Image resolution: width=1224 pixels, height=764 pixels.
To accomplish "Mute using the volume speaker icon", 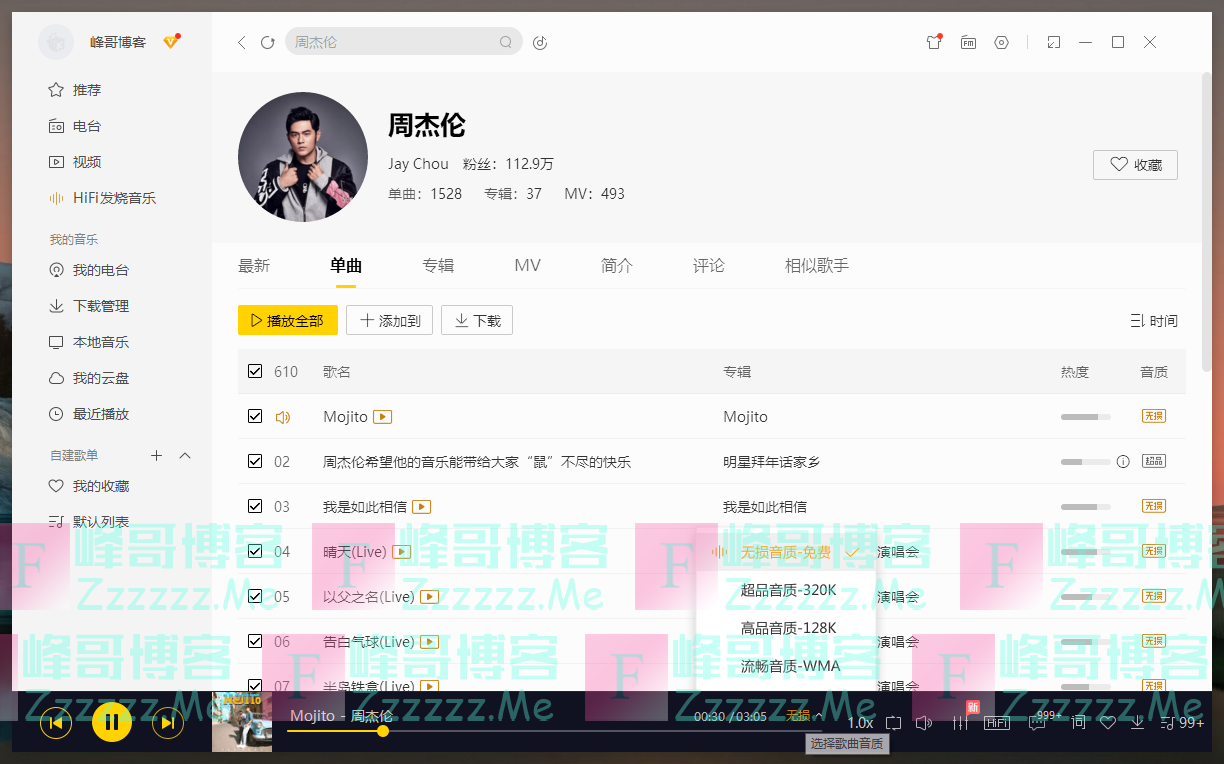I will pyautogui.click(x=924, y=723).
